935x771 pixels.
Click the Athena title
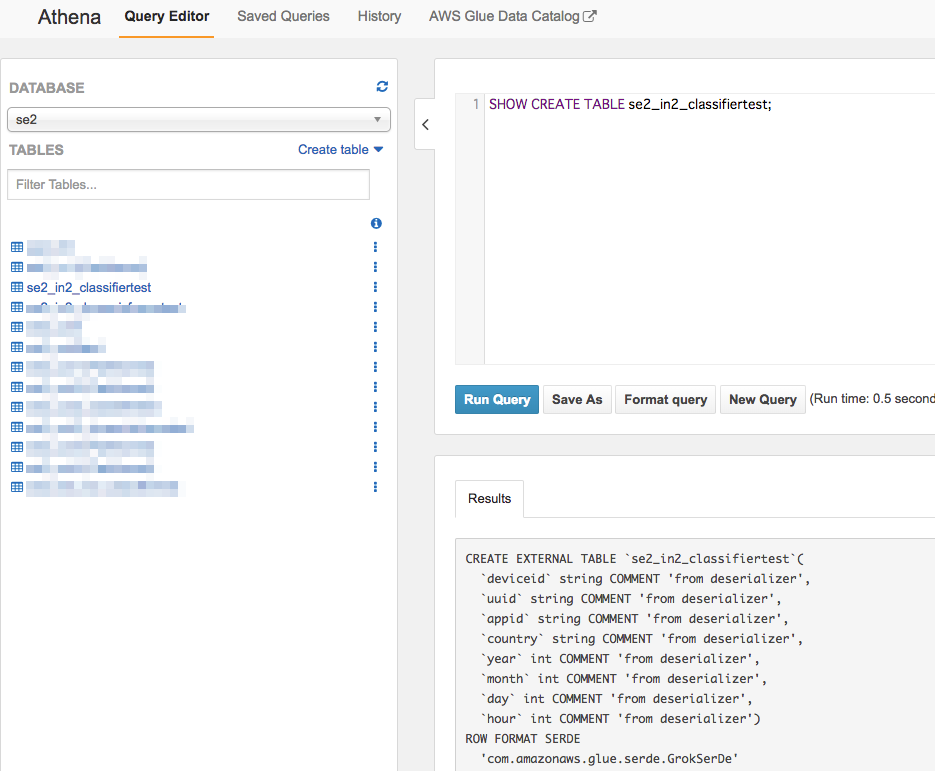coord(69,17)
